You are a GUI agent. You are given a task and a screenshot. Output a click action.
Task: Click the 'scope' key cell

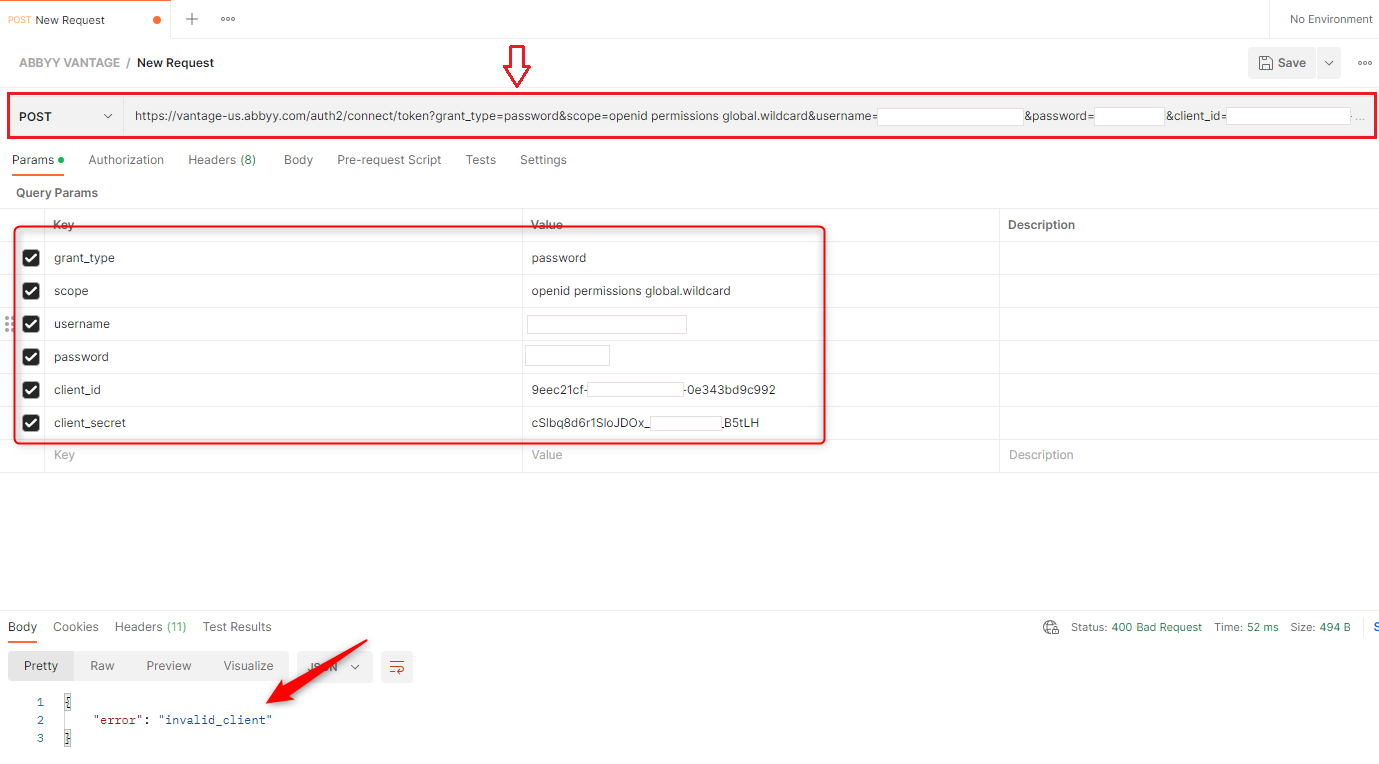(283, 291)
